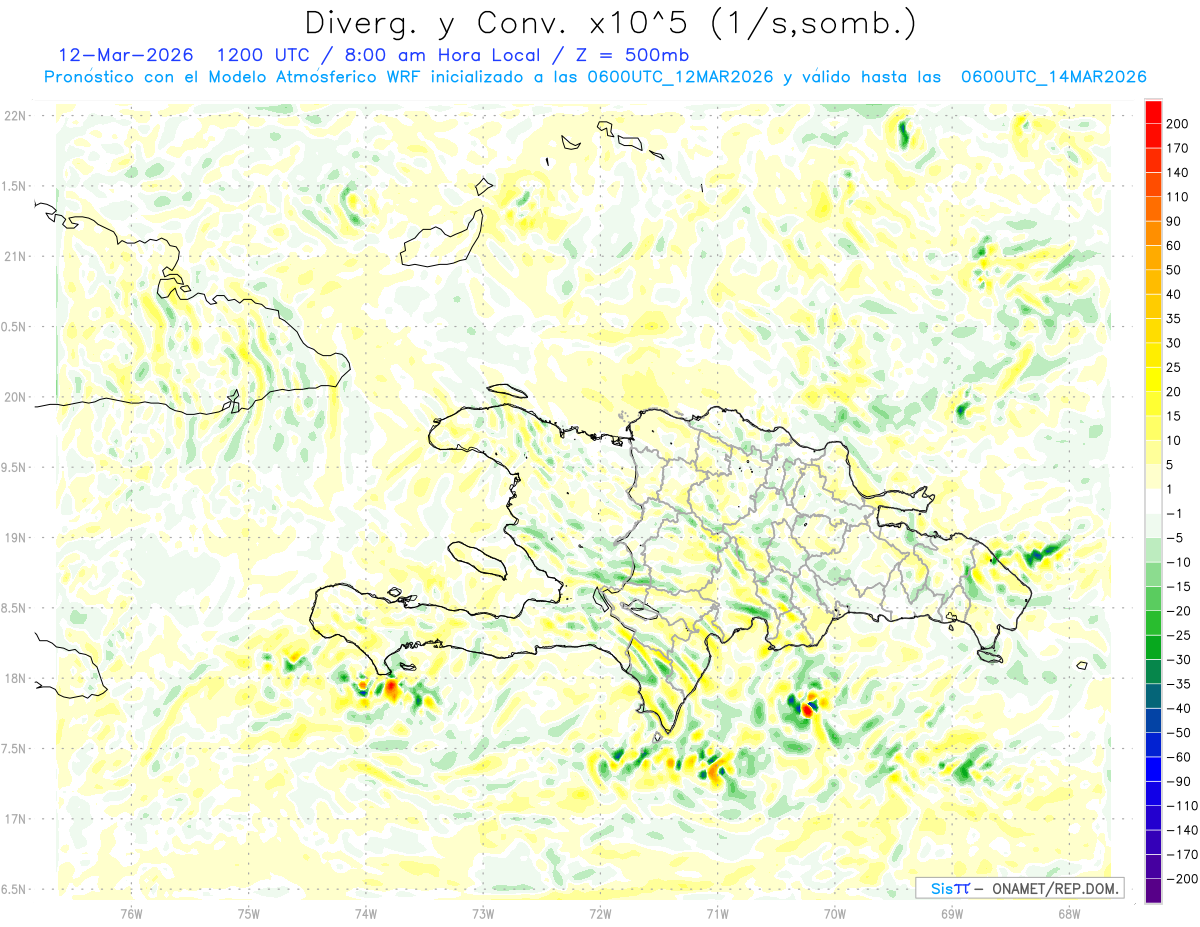
Task: Select the '18N' latitude label
Action: [15, 678]
